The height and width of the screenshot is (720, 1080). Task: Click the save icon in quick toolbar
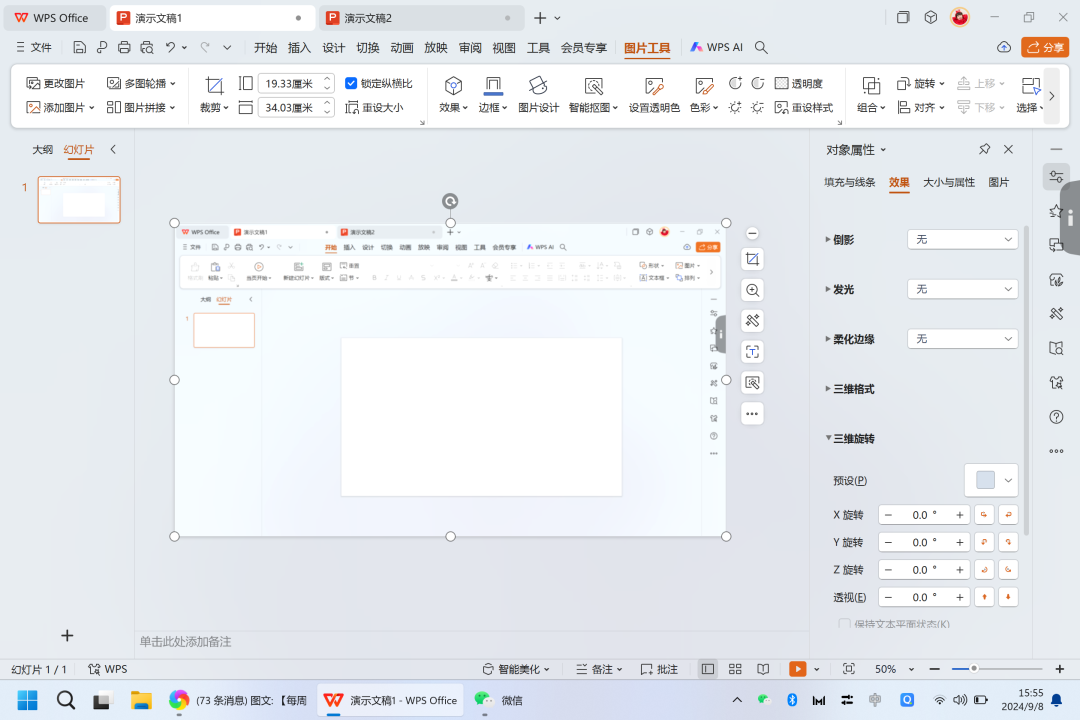(79, 48)
